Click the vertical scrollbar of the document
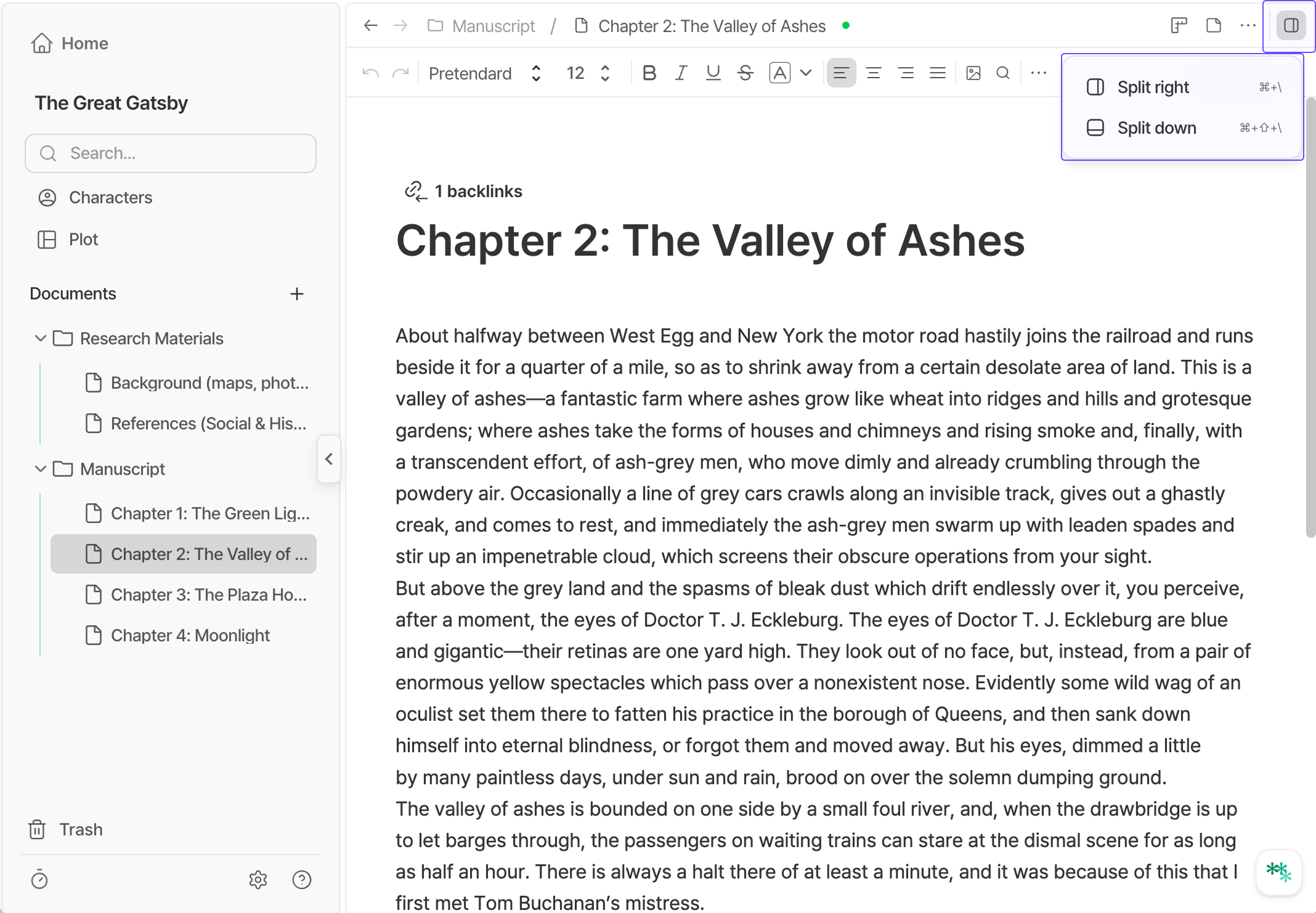1316x913 pixels. pos(1310,317)
